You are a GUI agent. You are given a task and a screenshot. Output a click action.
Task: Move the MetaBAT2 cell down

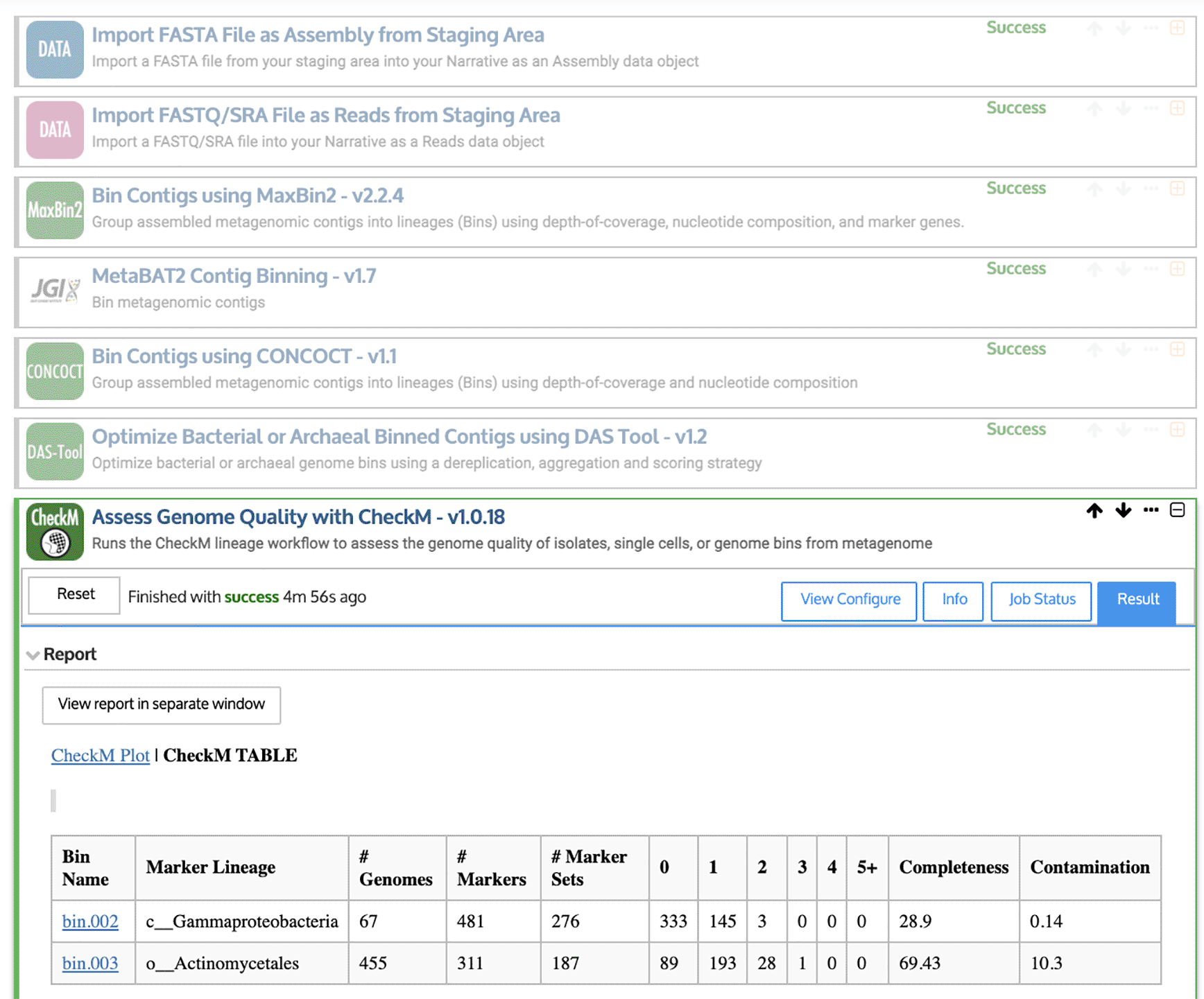(x=1124, y=270)
